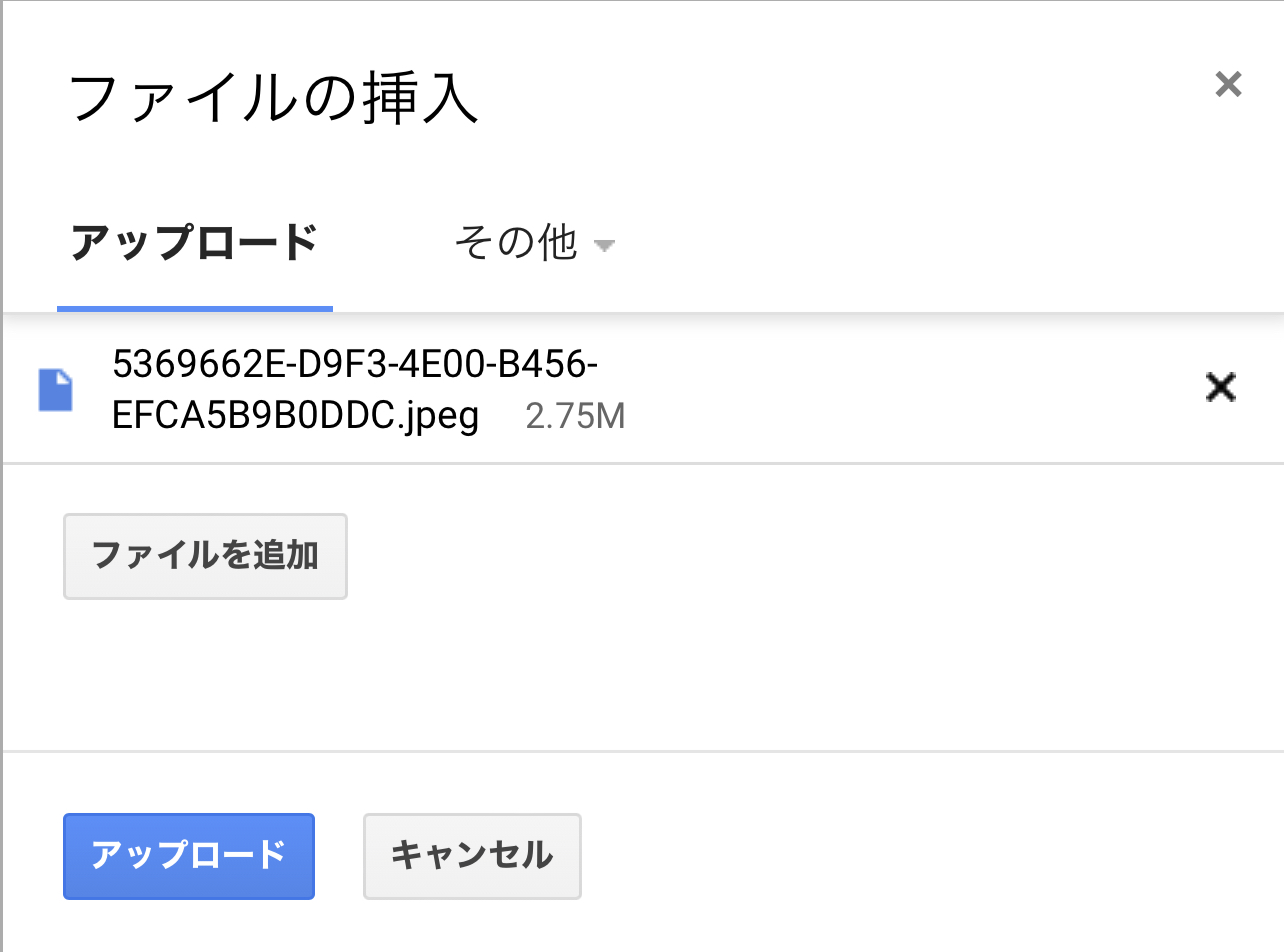This screenshot has height=952, width=1284.
Task: Click the blue underline beneath アップロード tab
Action: (194, 308)
